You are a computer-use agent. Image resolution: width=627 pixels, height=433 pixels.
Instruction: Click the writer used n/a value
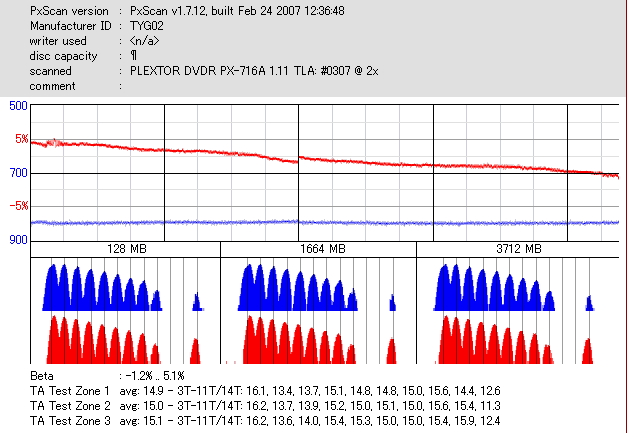point(144,41)
